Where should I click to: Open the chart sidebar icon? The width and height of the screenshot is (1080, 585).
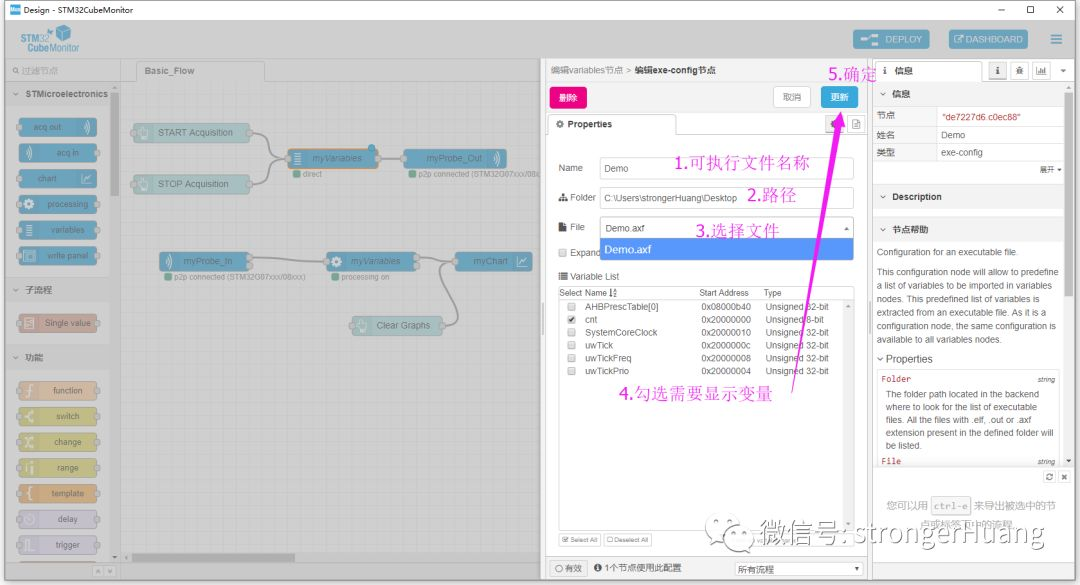pos(1041,70)
